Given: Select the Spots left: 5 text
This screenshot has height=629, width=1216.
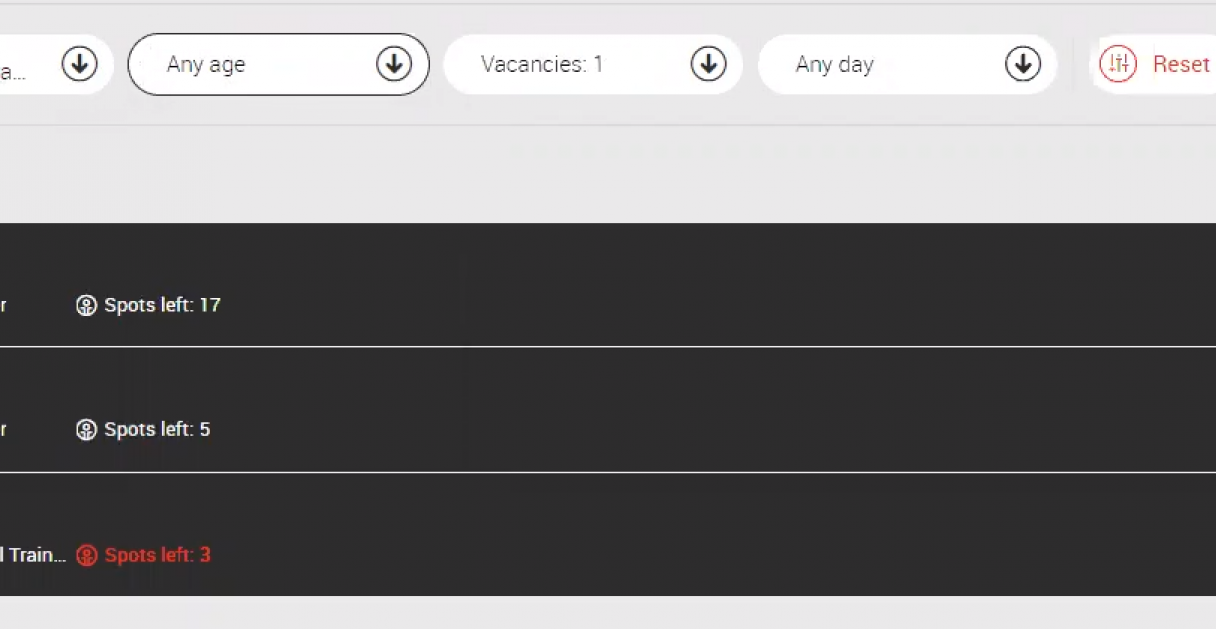Looking at the screenshot, I should [x=157, y=430].
